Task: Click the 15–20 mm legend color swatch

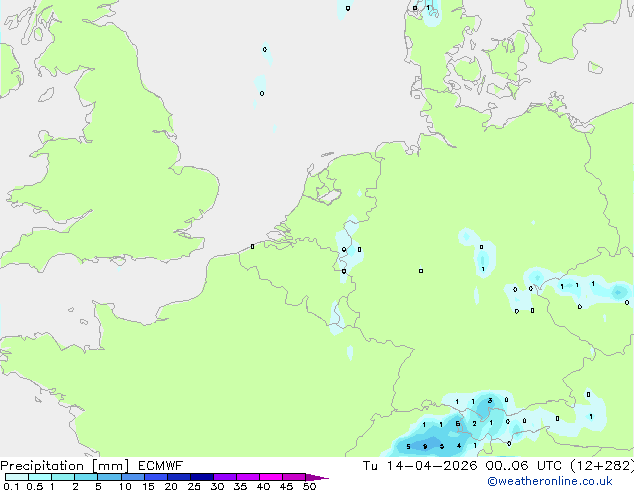Action: (x=155, y=477)
